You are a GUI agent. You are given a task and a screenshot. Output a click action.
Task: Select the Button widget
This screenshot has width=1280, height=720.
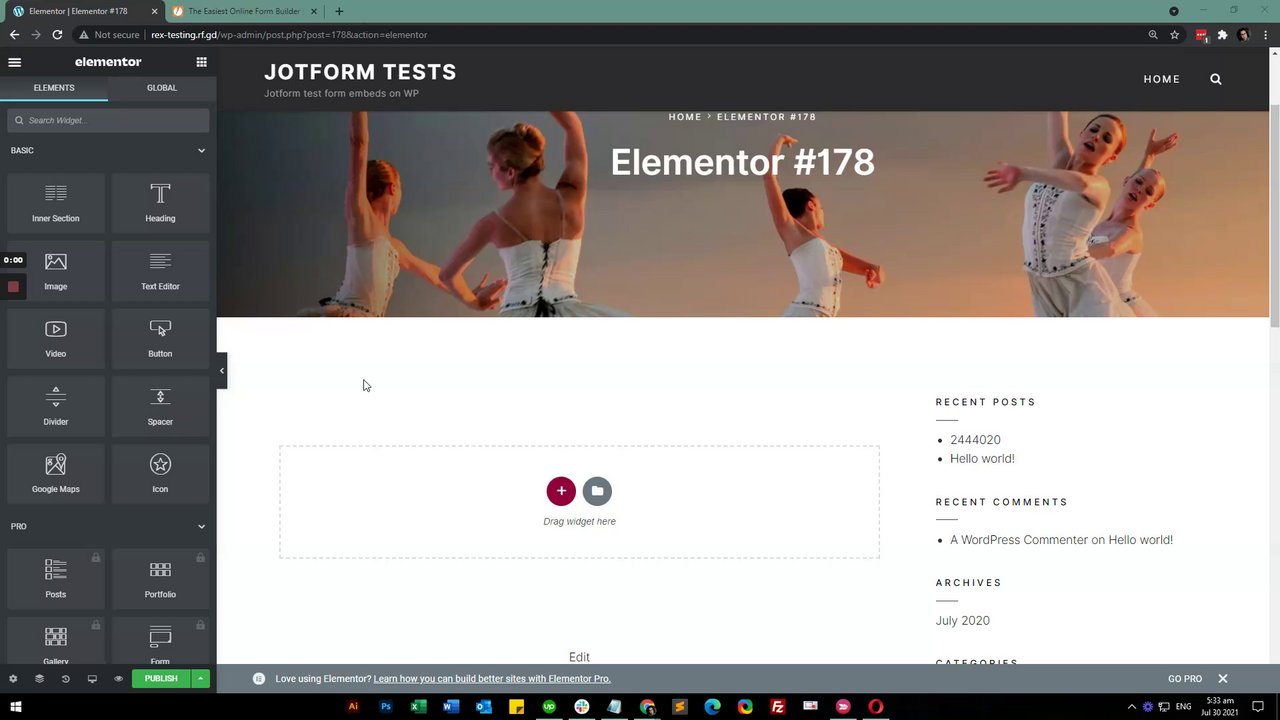(x=160, y=339)
